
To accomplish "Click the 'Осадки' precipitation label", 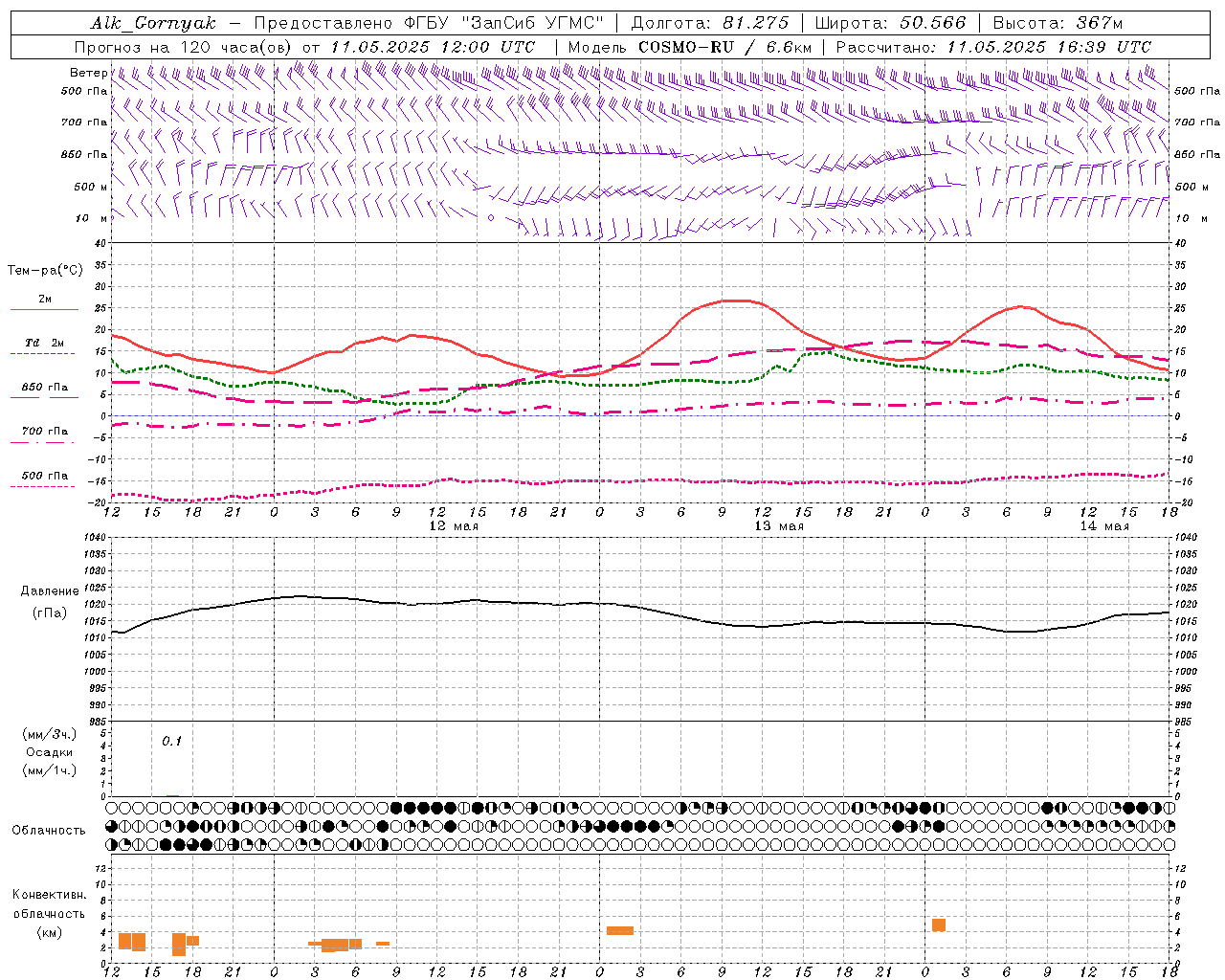I will 50,753.
